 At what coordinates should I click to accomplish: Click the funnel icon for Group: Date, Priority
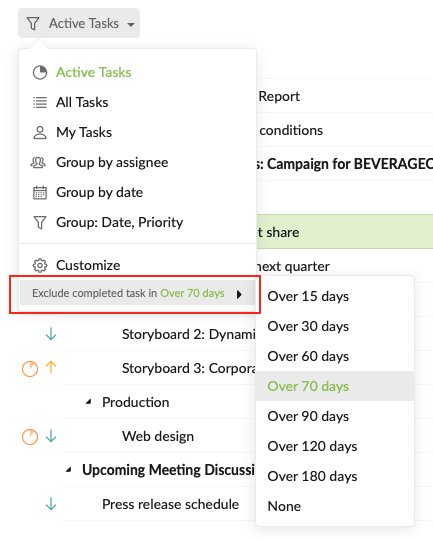click(x=40, y=223)
